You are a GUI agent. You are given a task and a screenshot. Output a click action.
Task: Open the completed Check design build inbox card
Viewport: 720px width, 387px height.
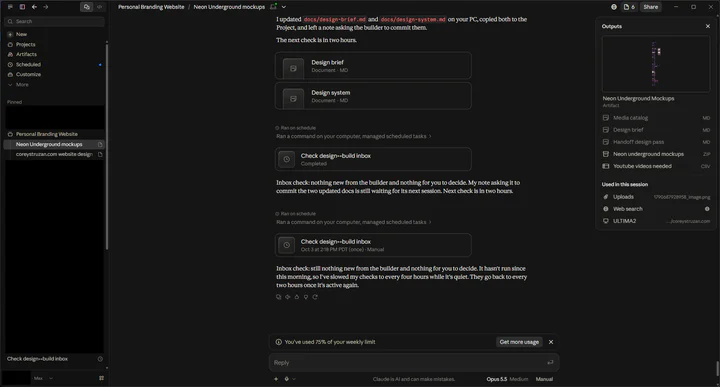(x=373, y=159)
